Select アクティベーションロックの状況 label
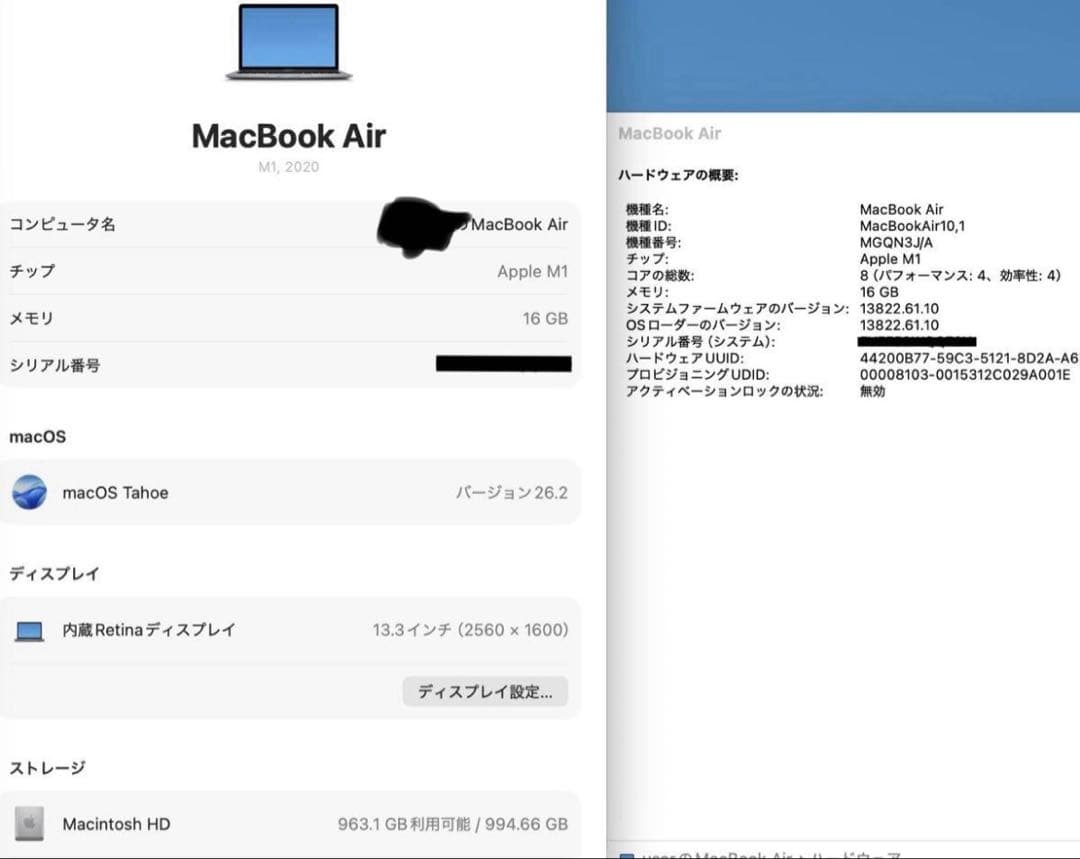 point(724,391)
